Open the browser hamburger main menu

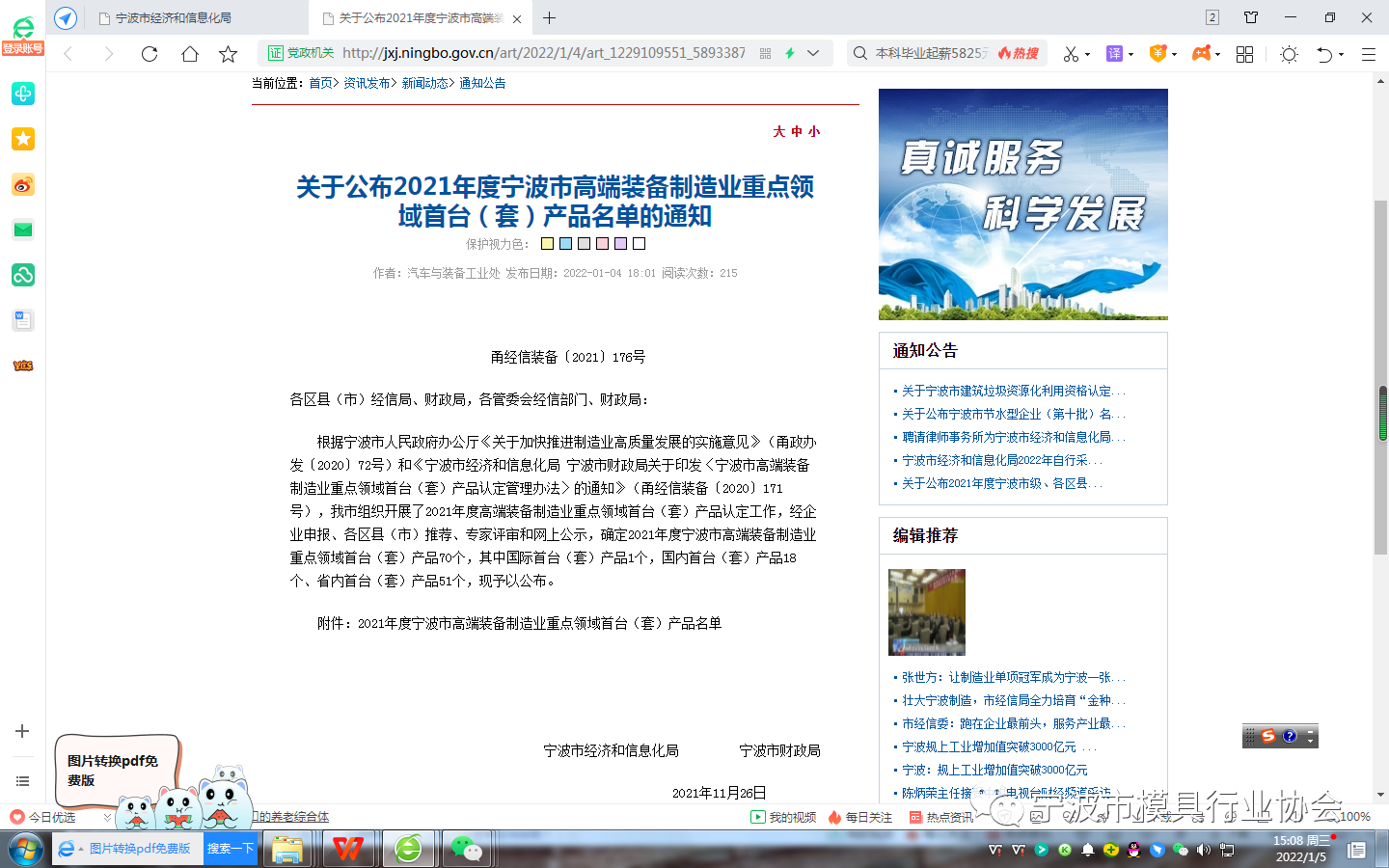pyautogui.click(x=1368, y=54)
